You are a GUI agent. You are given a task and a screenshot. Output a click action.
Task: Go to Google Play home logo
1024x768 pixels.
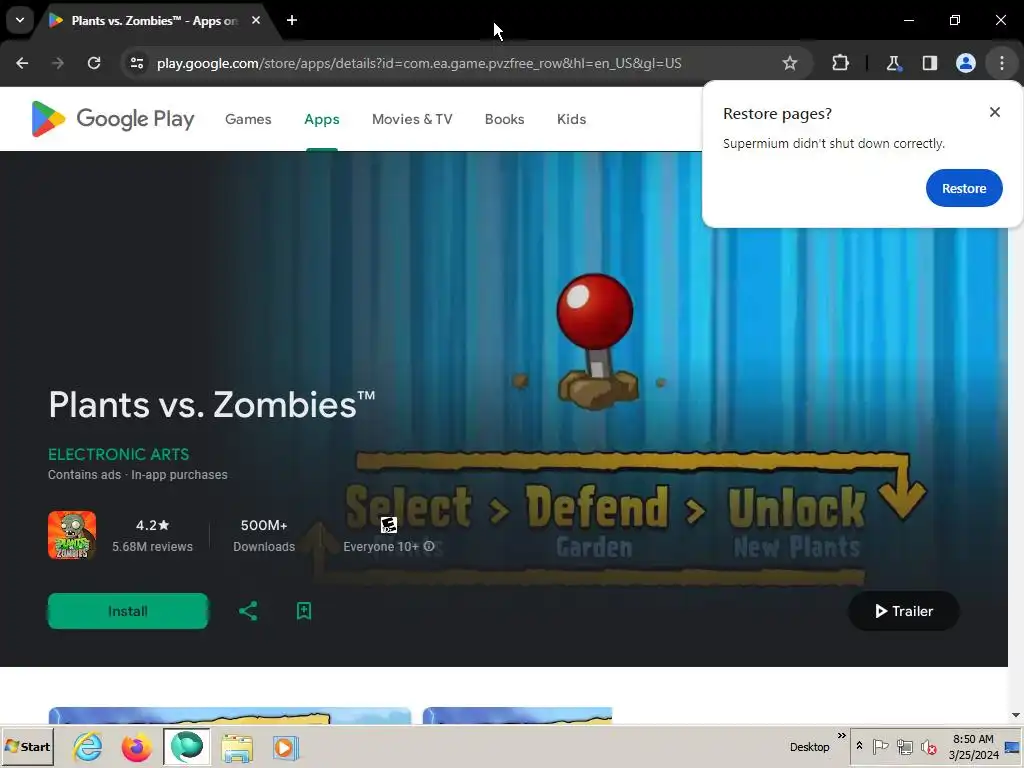(x=112, y=119)
